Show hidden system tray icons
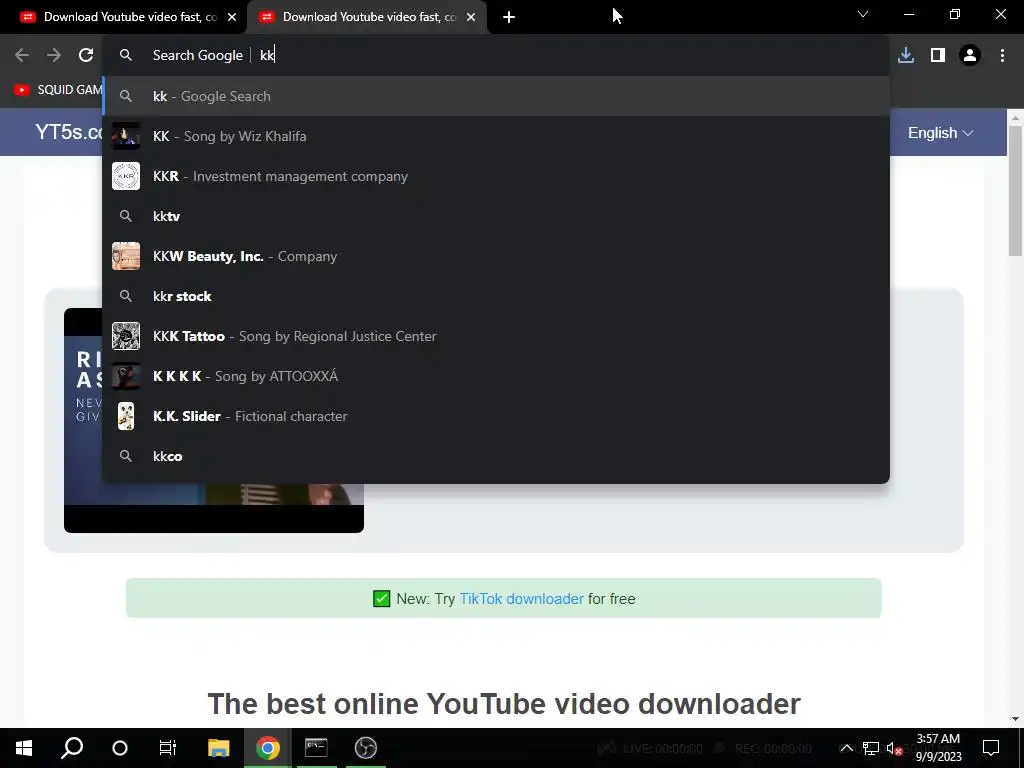This screenshot has width=1024, height=768. click(x=846, y=748)
